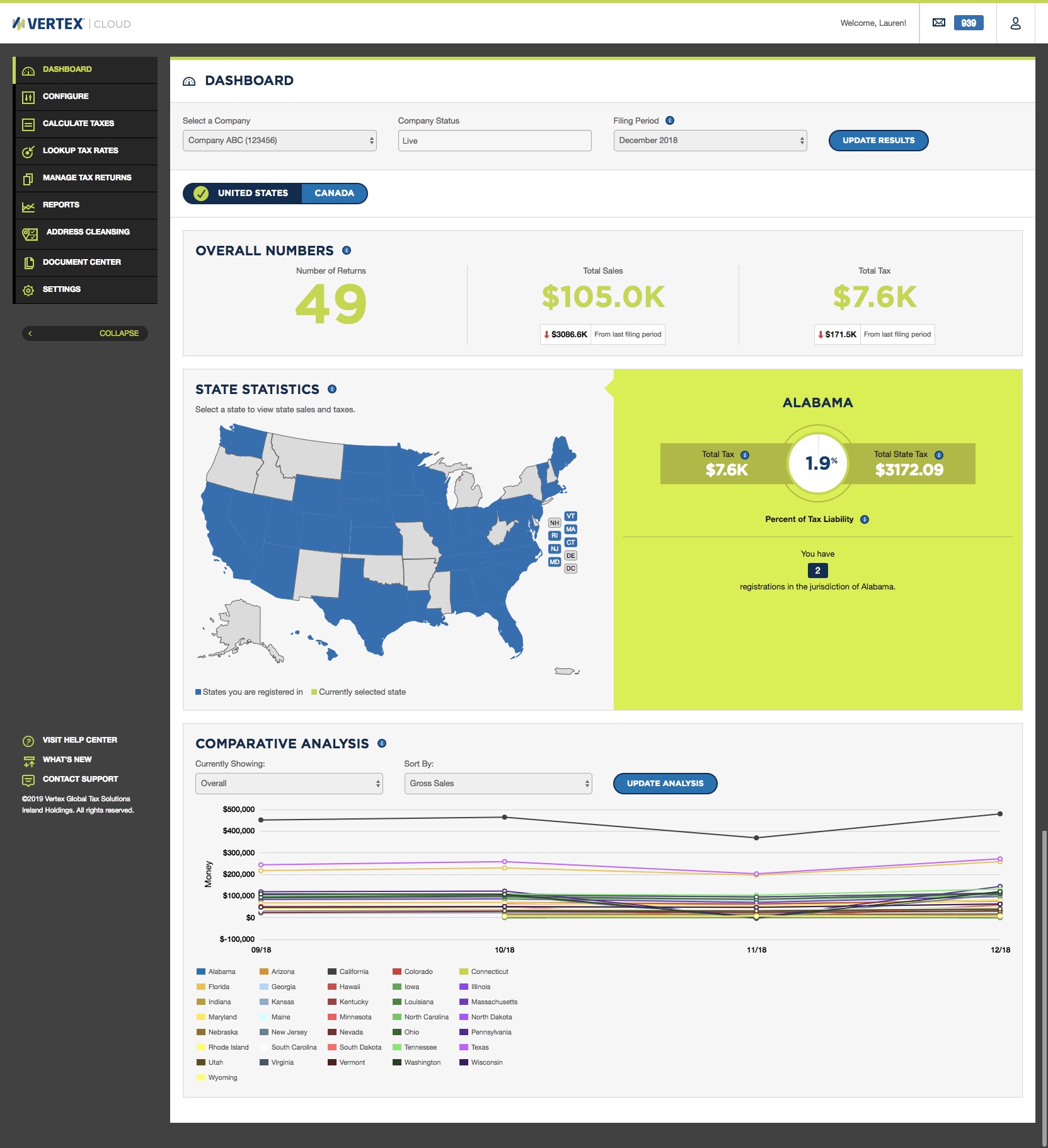Image resolution: width=1048 pixels, height=1148 pixels.
Task: Open the Currently Showing dropdown
Action: 289,784
